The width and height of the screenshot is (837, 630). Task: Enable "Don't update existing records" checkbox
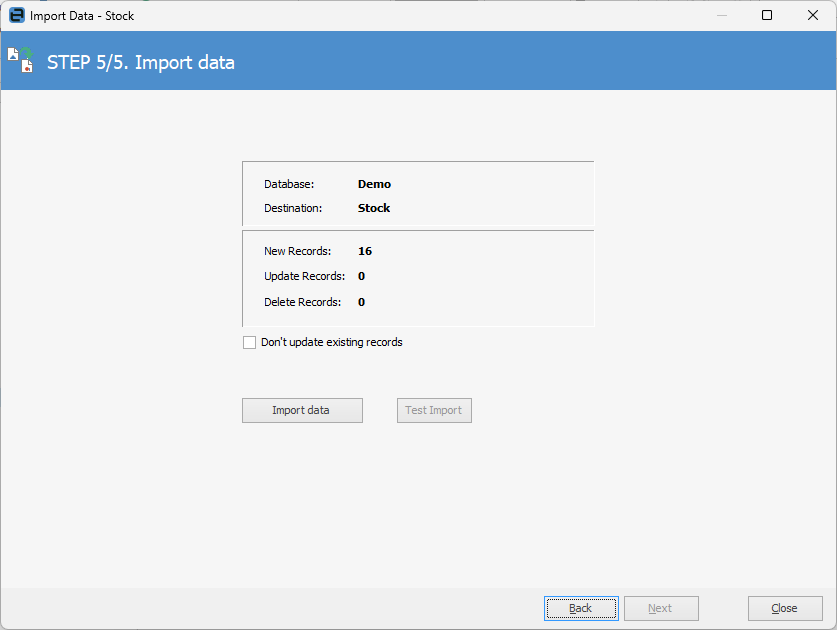tap(250, 343)
